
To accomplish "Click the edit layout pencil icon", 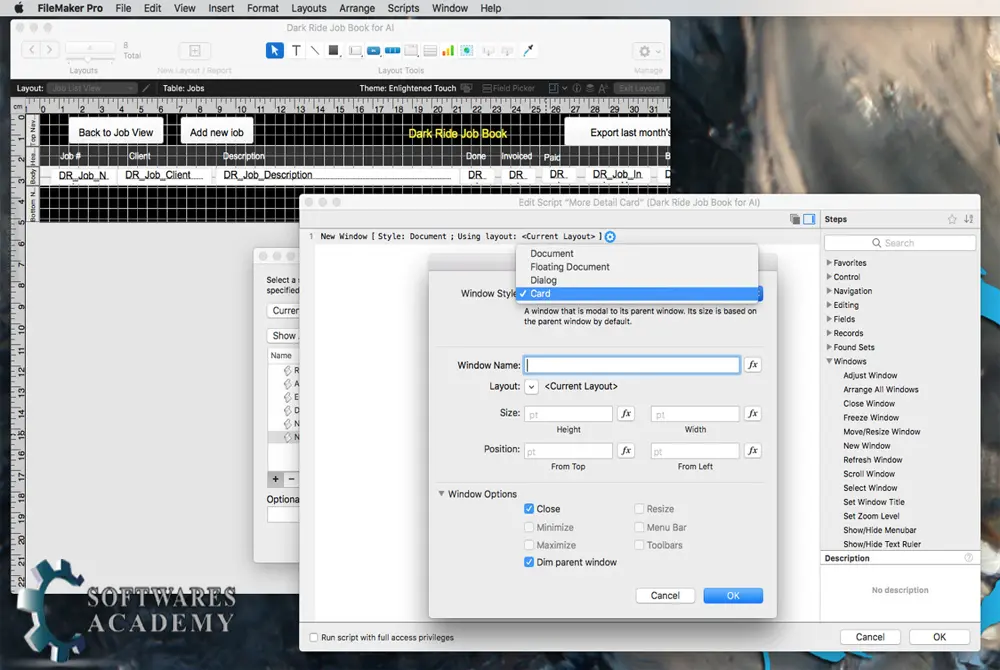I will pyautogui.click(x=146, y=88).
